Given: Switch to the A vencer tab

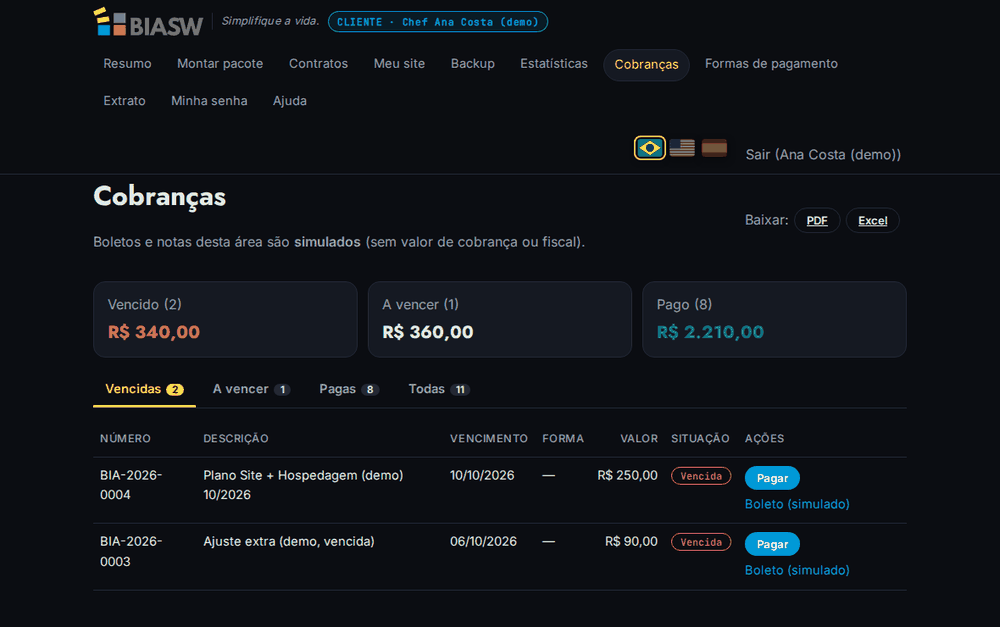Looking at the screenshot, I should pyautogui.click(x=251, y=389).
